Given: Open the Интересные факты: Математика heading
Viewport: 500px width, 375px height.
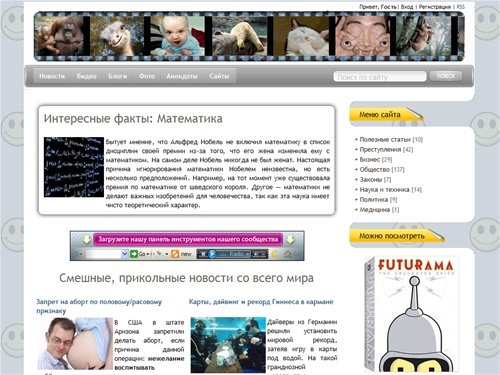Looking at the screenshot, I should (133, 119).
